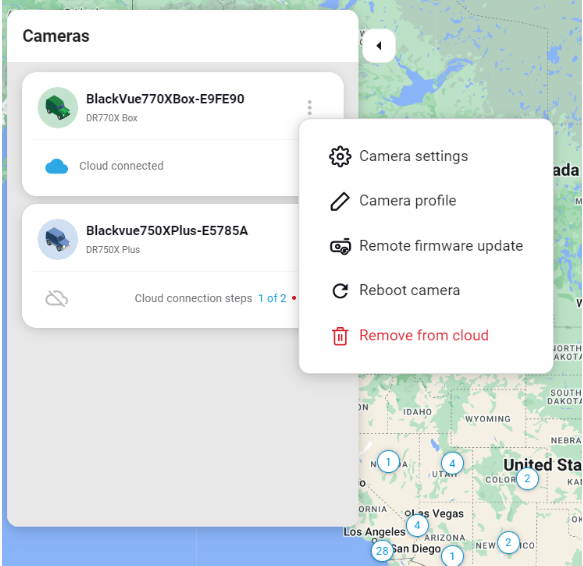Click the map cluster marker 28 near Los Angeles
Screen dimensions: 583x566
pyautogui.click(x=382, y=551)
